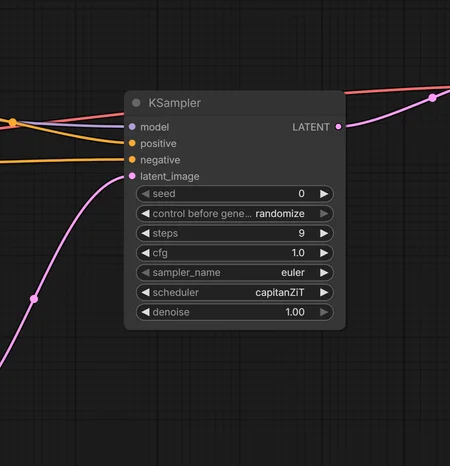The width and height of the screenshot is (450, 466).
Task: Click the KSampler node title
Action: point(175,103)
